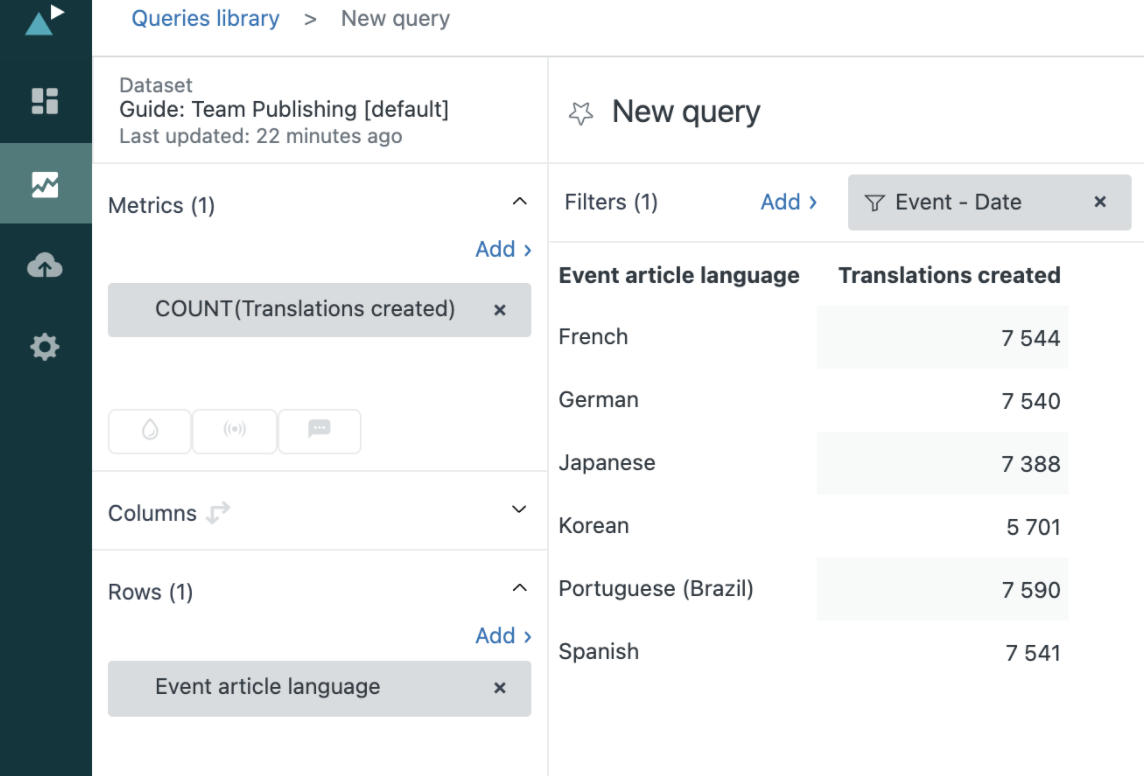Open the droplet result manipulation button
The image size is (1144, 776).
[150, 431]
